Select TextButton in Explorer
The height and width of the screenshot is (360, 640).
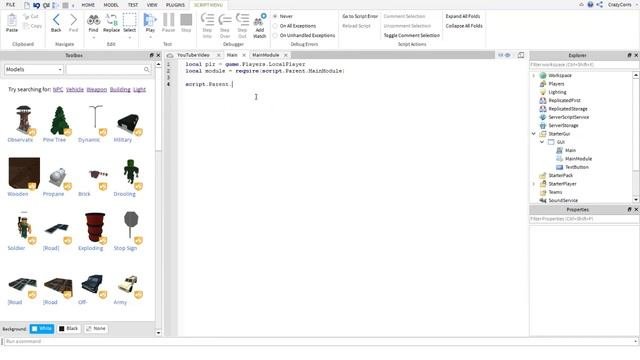click(x=572, y=167)
